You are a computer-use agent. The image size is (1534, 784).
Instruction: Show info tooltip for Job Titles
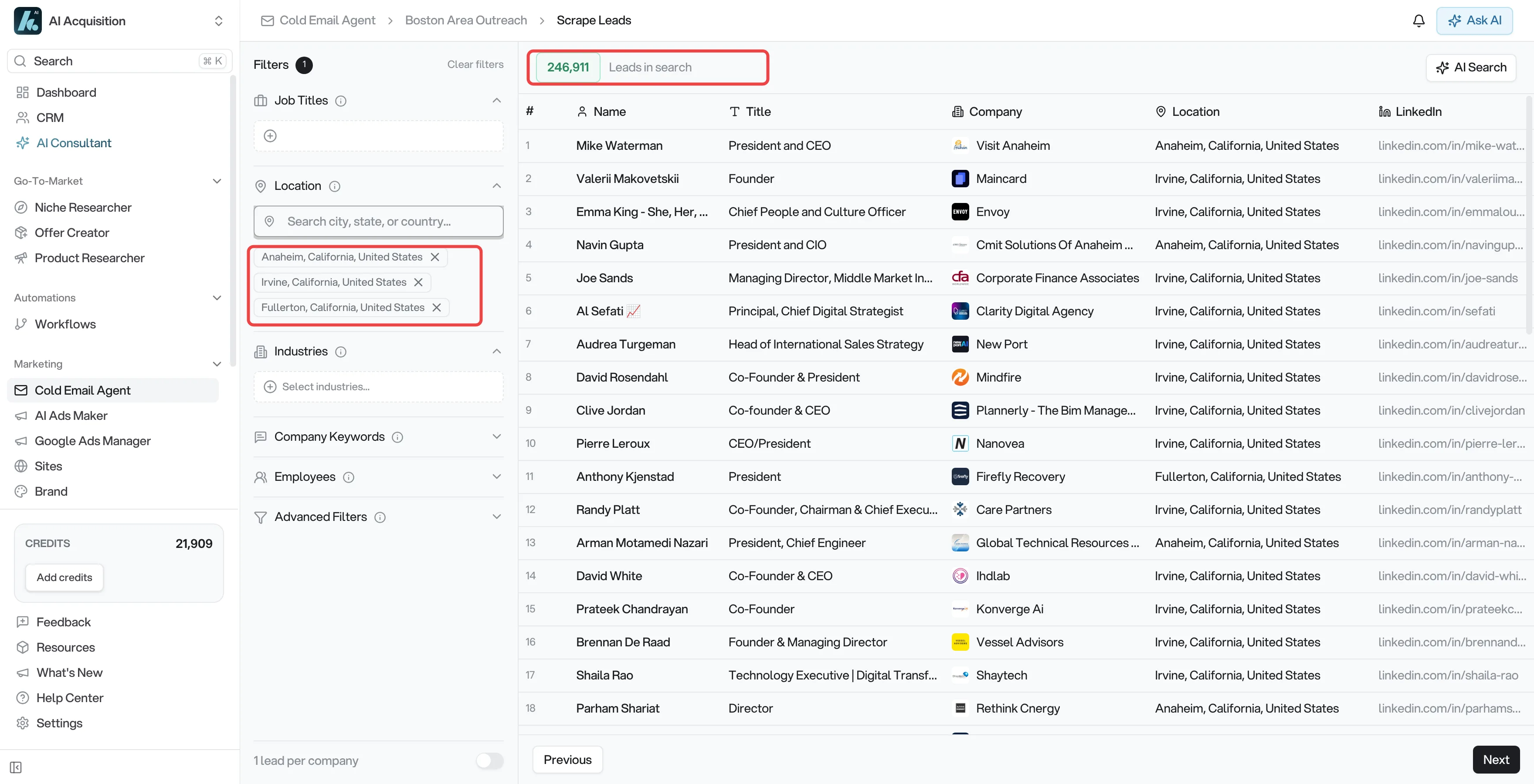coord(341,101)
